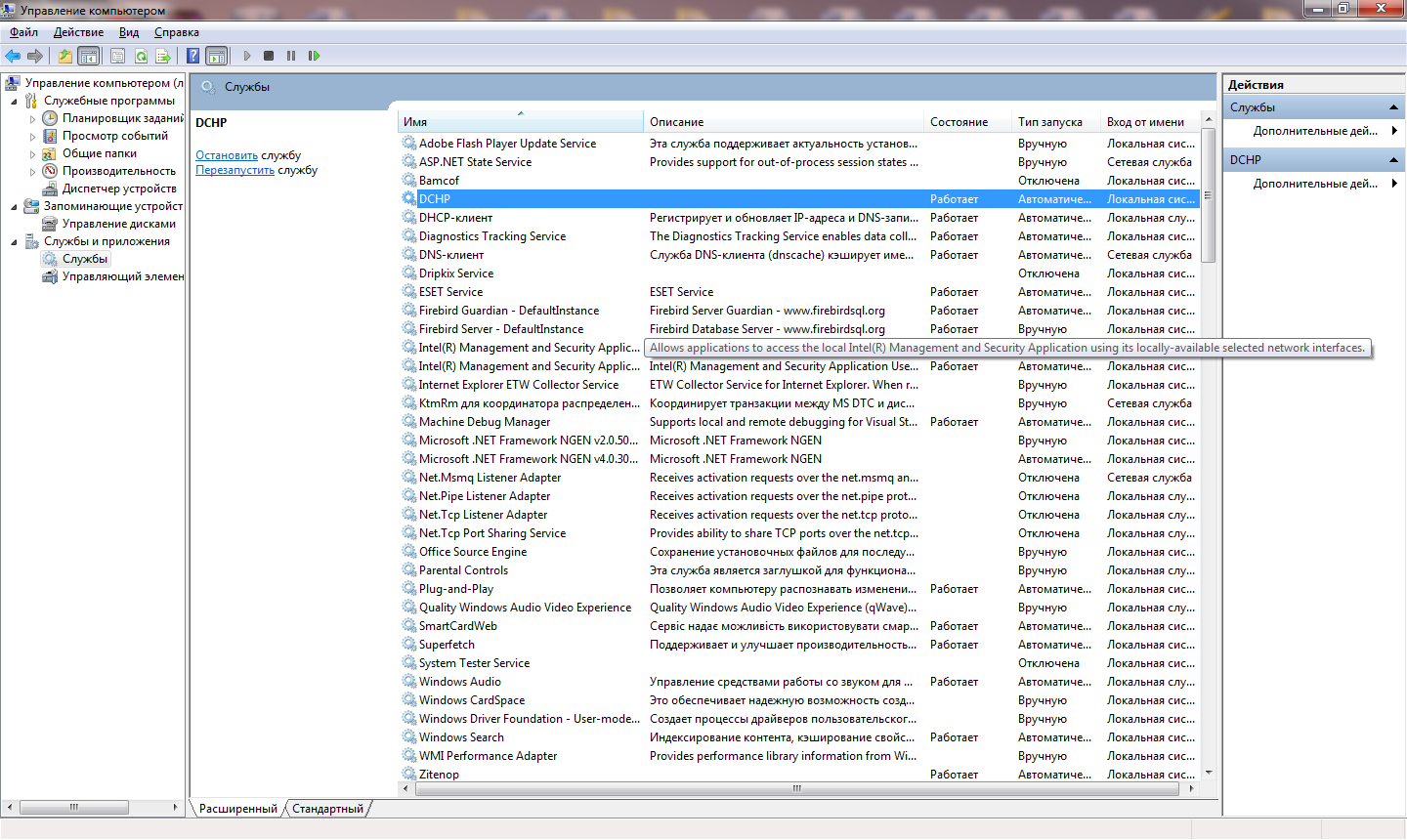Collapse the Службы и приложения node
Screen dimensions: 1407x840
tap(14, 241)
